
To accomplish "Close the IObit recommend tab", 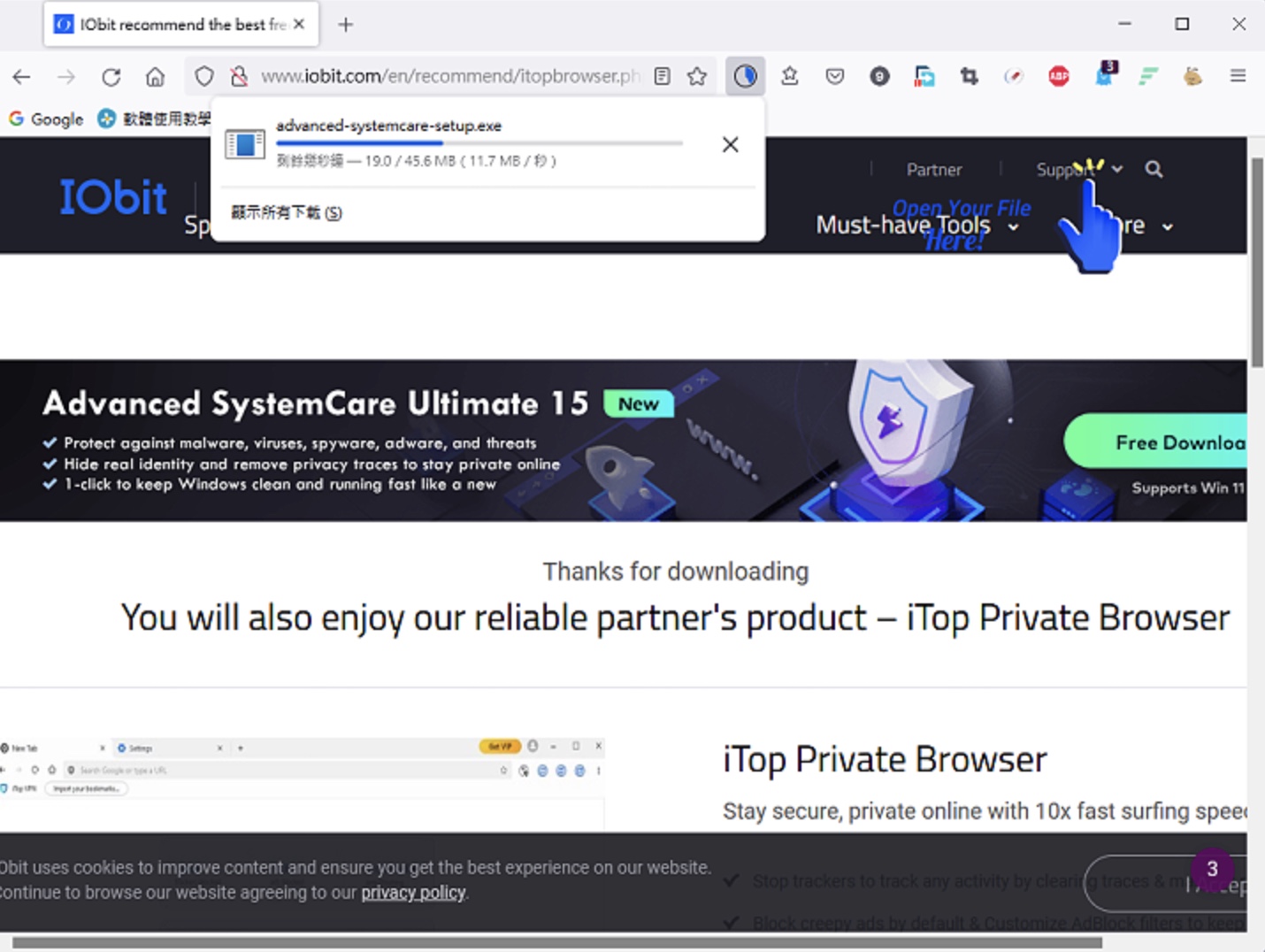I will click(x=299, y=25).
